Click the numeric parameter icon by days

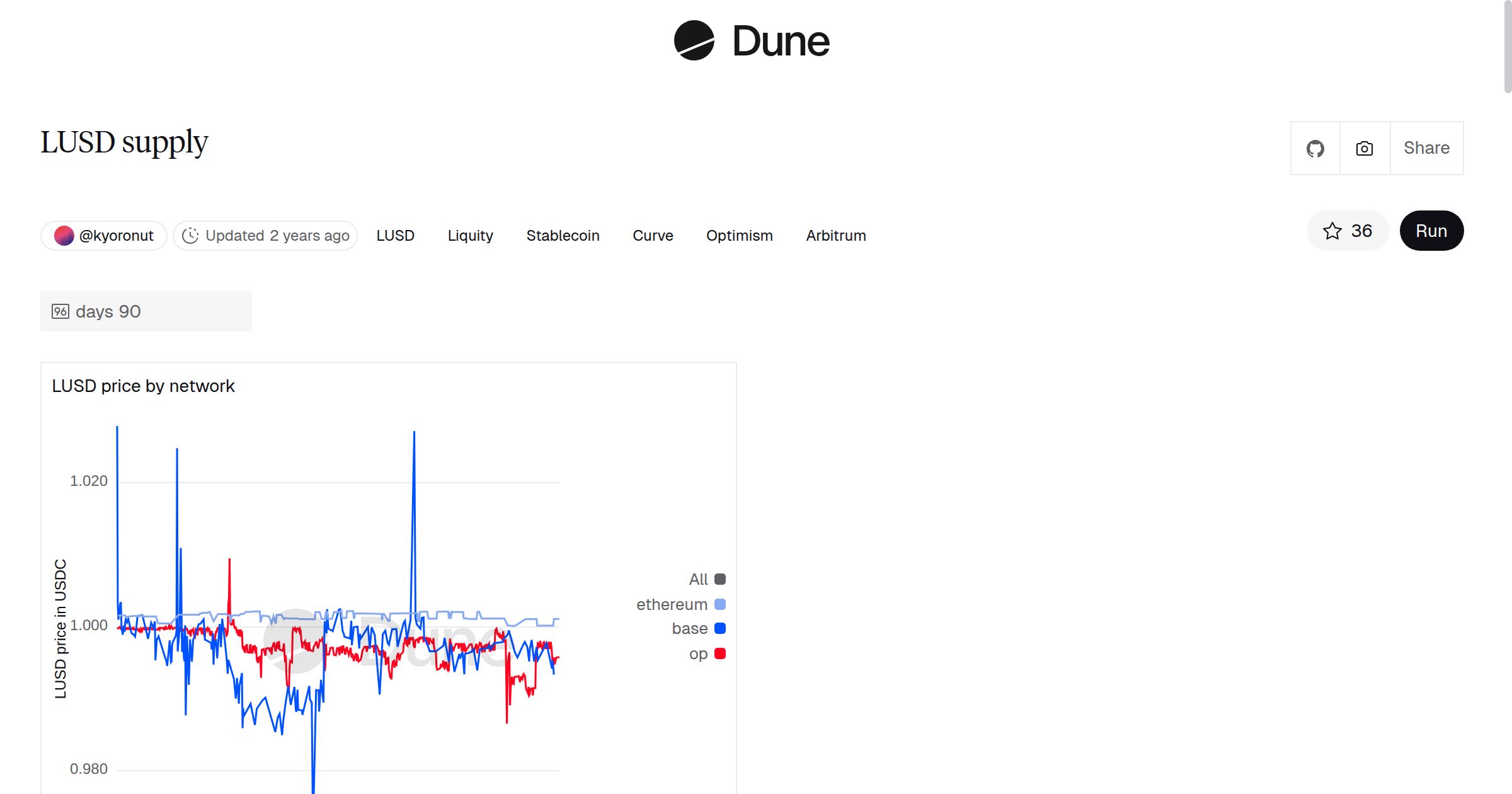[x=60, y=311]
